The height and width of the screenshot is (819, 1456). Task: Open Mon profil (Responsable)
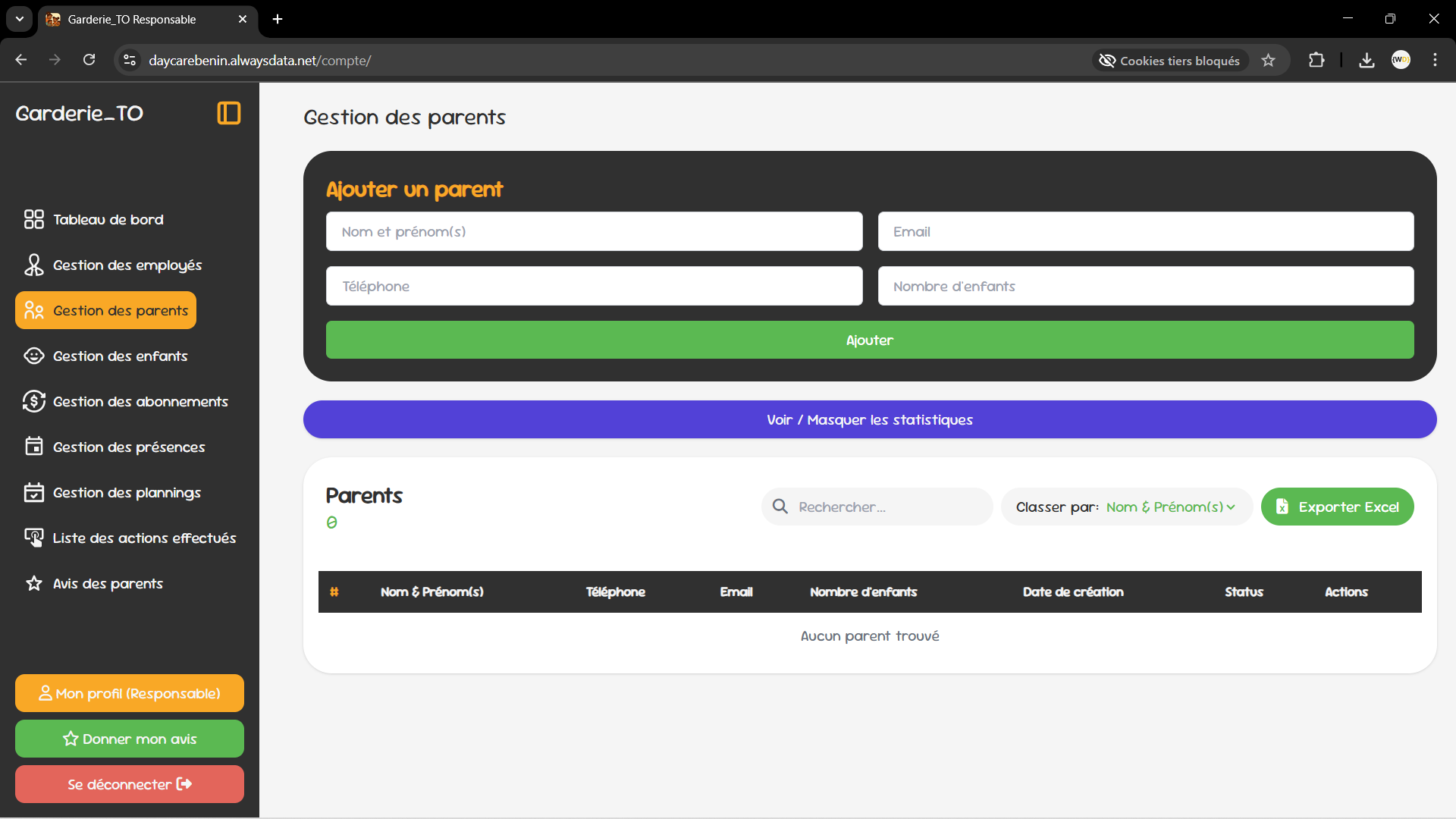coord(130,693)
